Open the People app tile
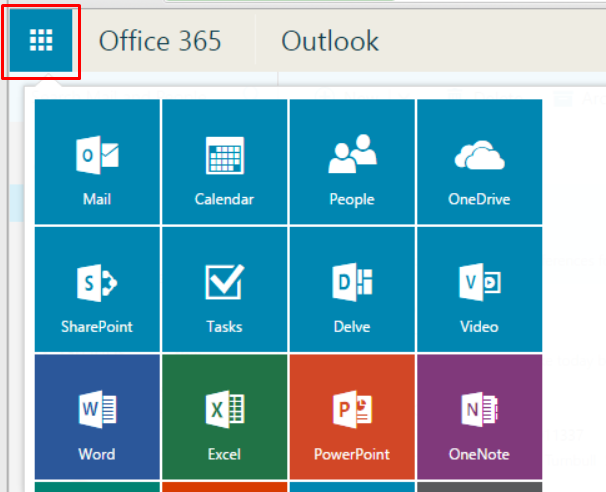 point(352,162)
